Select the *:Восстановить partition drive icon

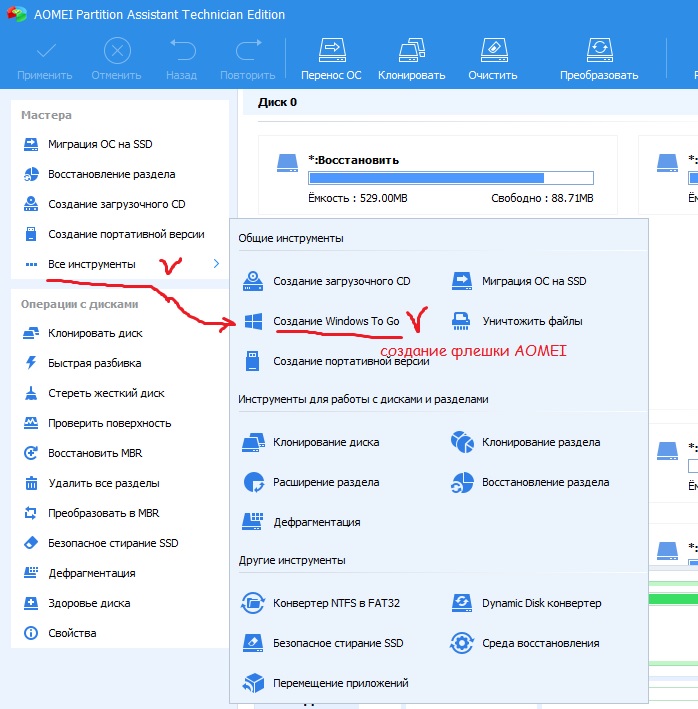tap(287, 163)
